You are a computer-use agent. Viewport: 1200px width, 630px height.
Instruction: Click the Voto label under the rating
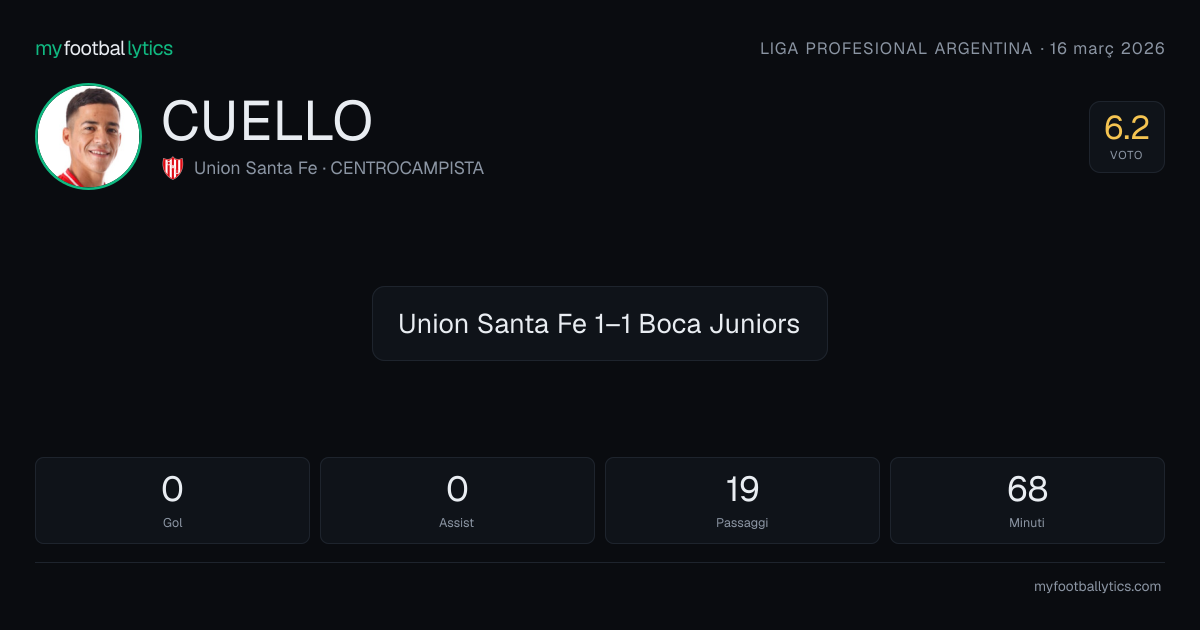click(1126, 155)
